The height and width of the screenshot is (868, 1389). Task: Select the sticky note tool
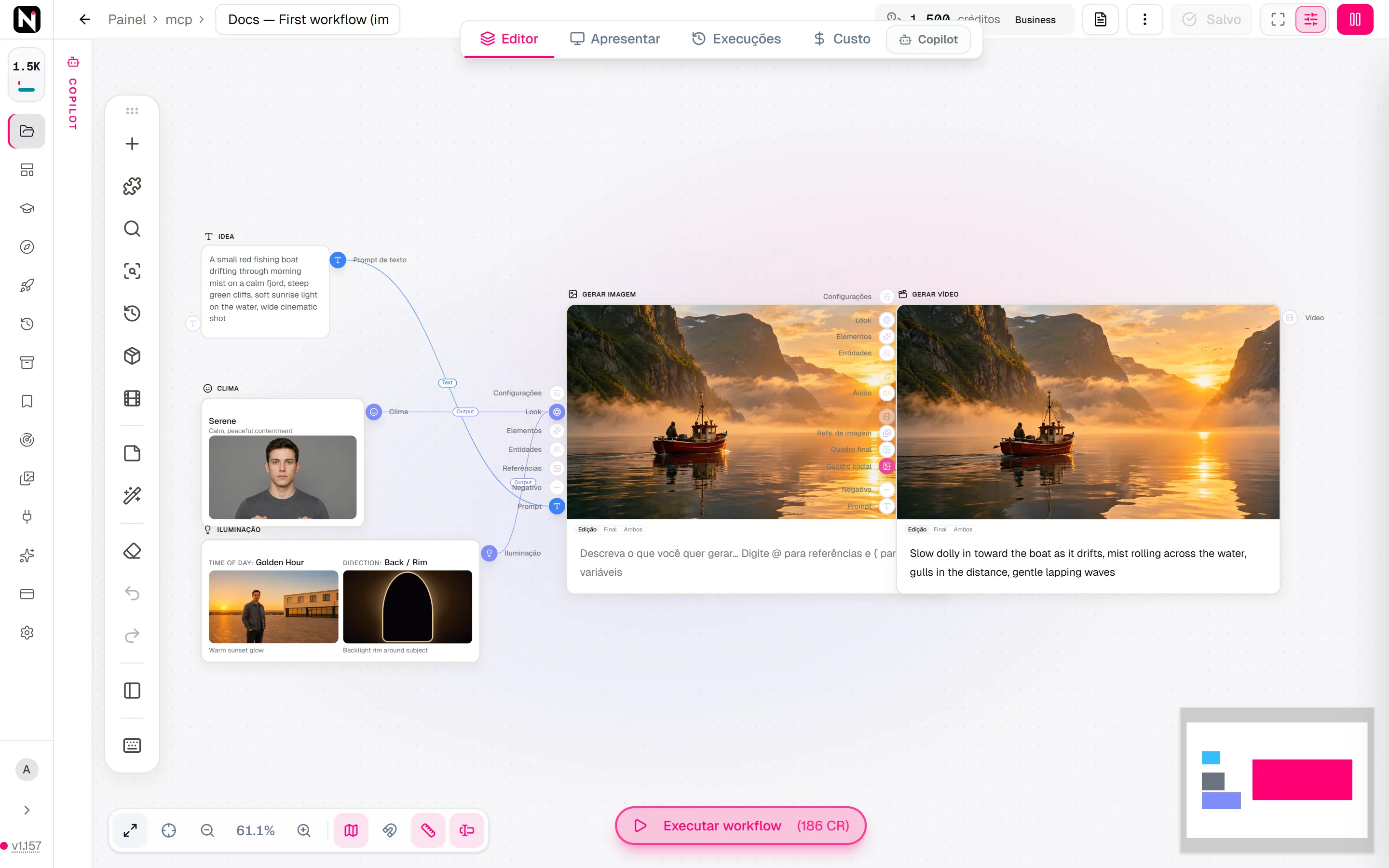[132, 453]
